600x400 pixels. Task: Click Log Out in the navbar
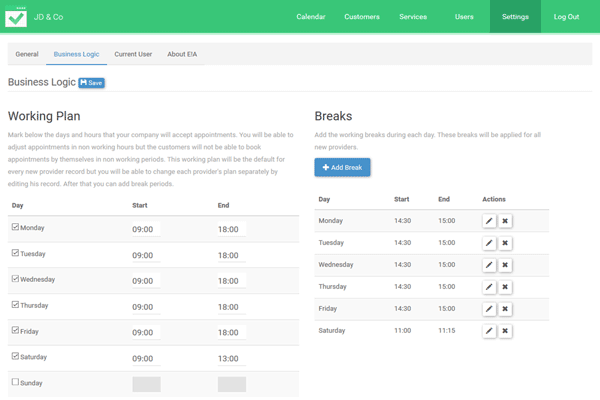point(566,17)
